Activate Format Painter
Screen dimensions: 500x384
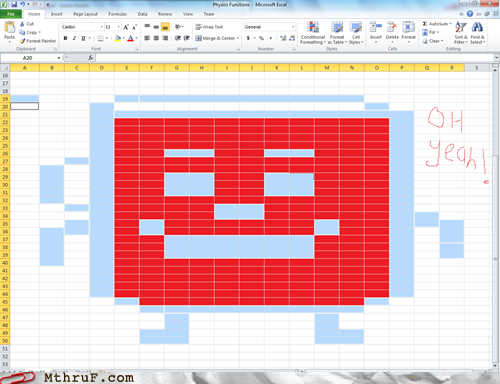coord(38,41)
